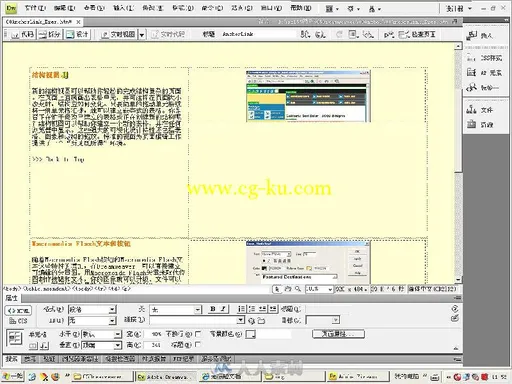
Task: Open the workspace switcher (设计器) dropdown
Action: (459, 9)
